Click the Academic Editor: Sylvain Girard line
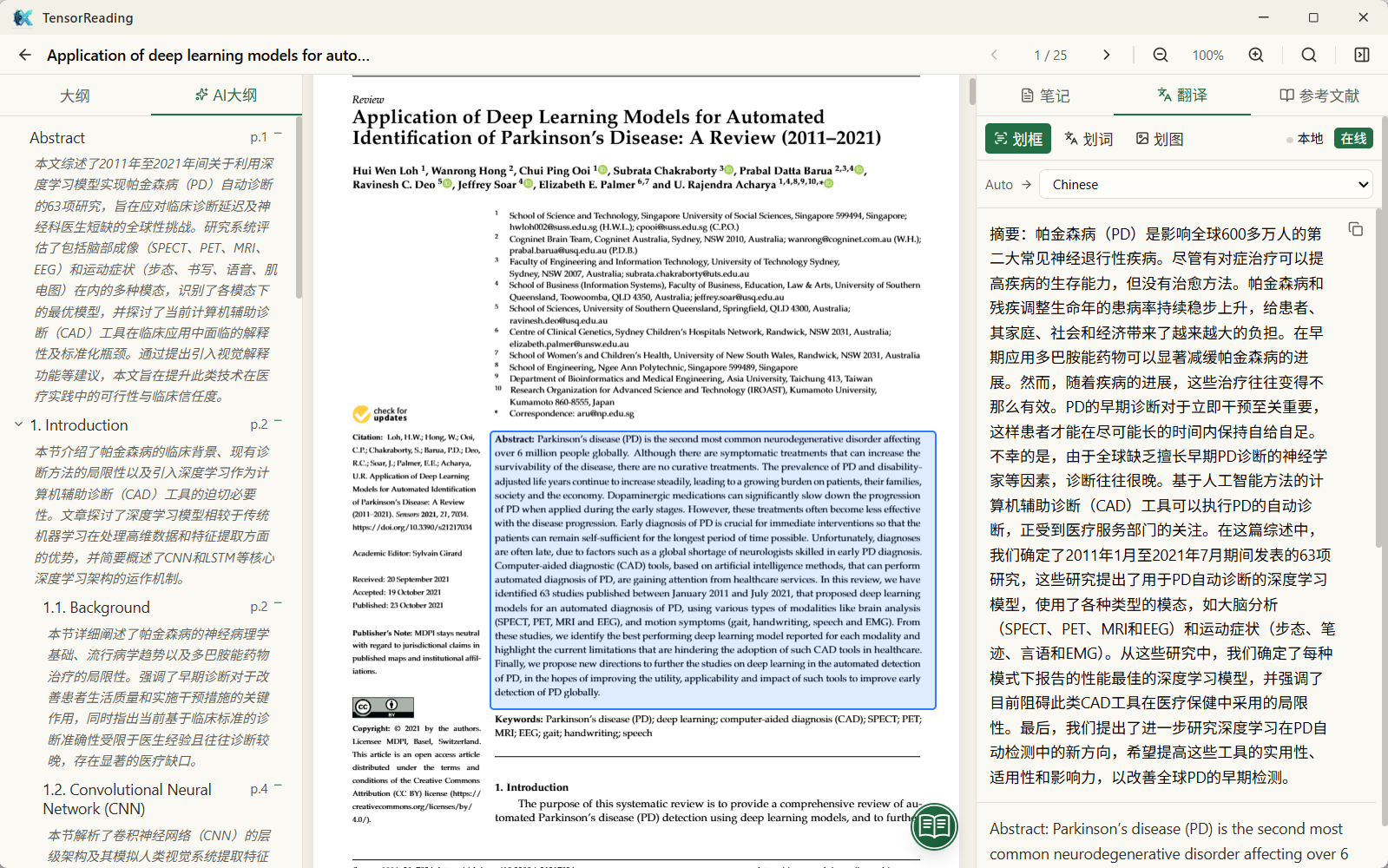 point(407,553)
